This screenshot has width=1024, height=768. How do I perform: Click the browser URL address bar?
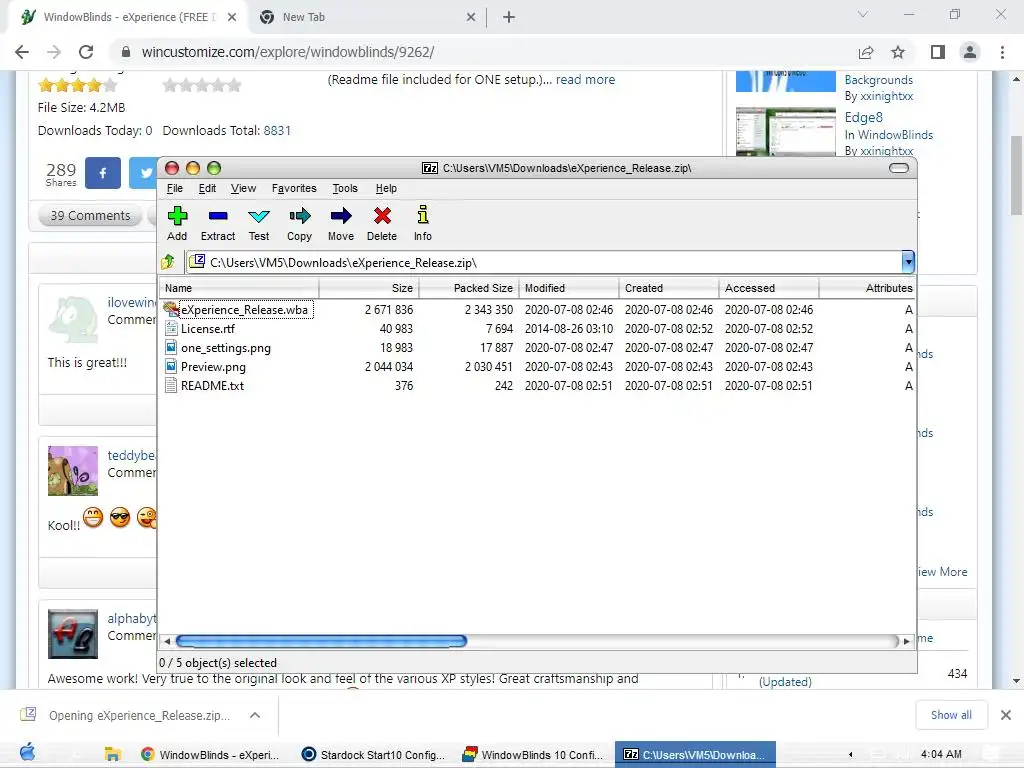pos(483,52)
